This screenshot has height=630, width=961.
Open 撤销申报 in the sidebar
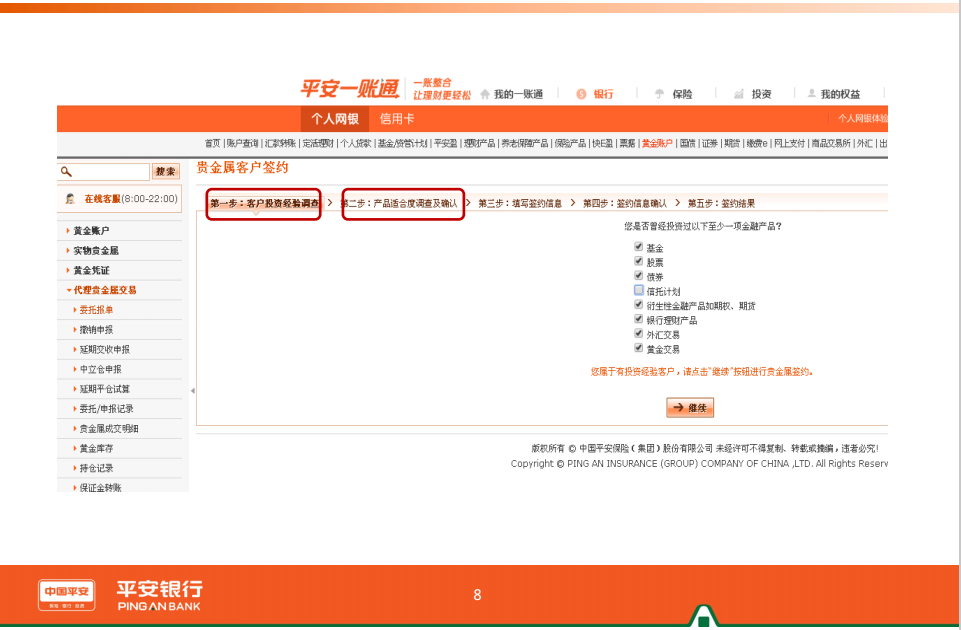tap(96, 329)
